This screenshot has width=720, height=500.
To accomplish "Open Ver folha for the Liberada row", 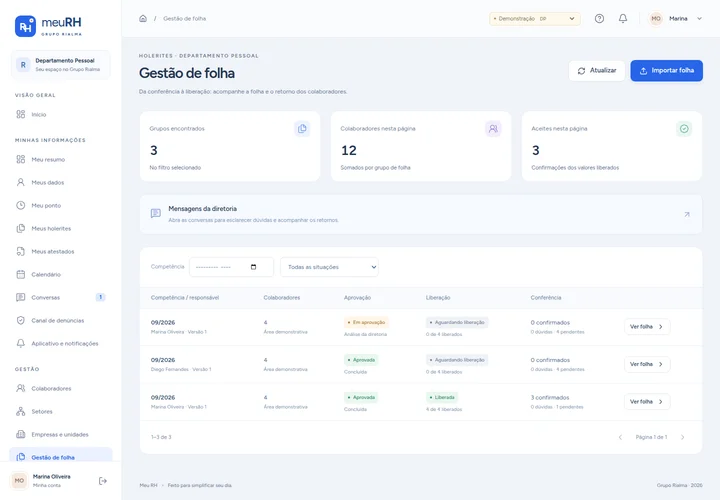I will [x=647, y=402].
